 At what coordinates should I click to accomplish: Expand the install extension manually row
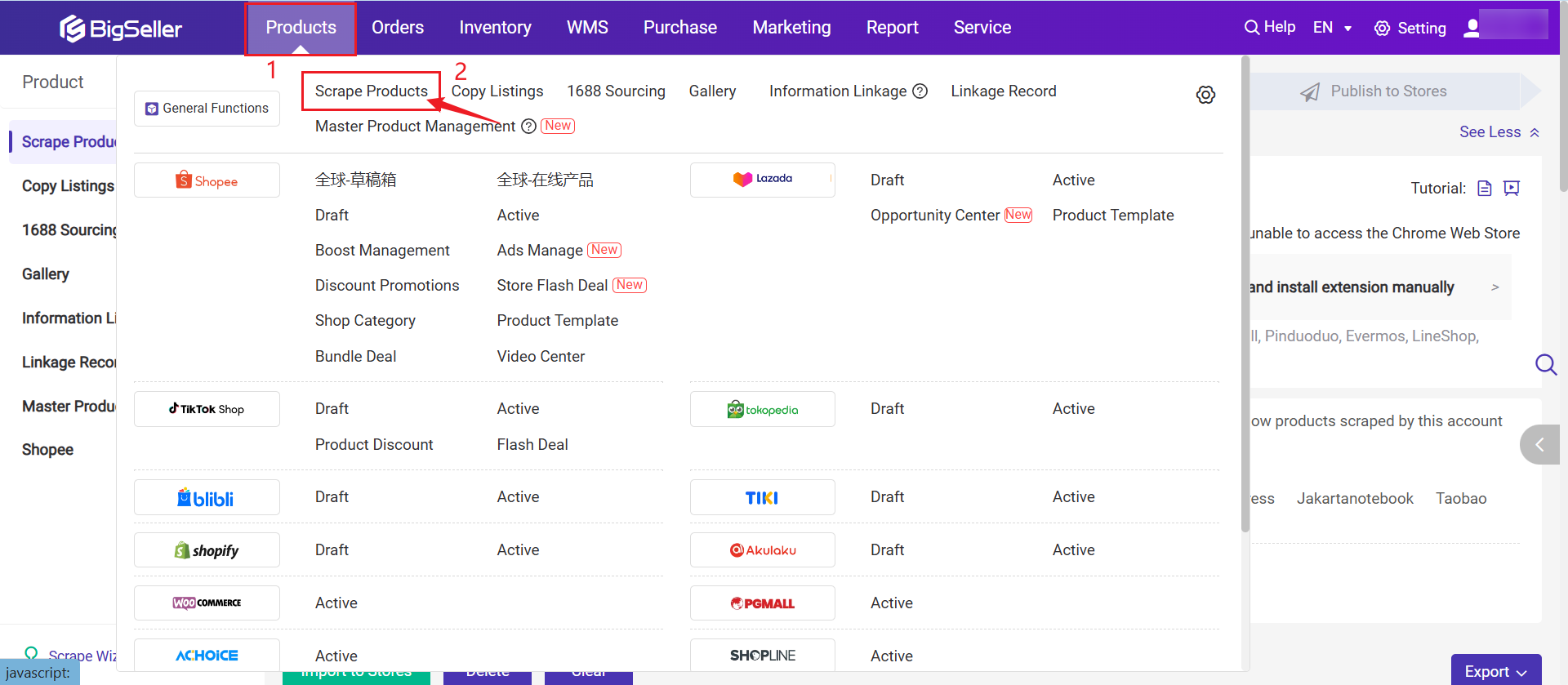[x=1380, y=287]
